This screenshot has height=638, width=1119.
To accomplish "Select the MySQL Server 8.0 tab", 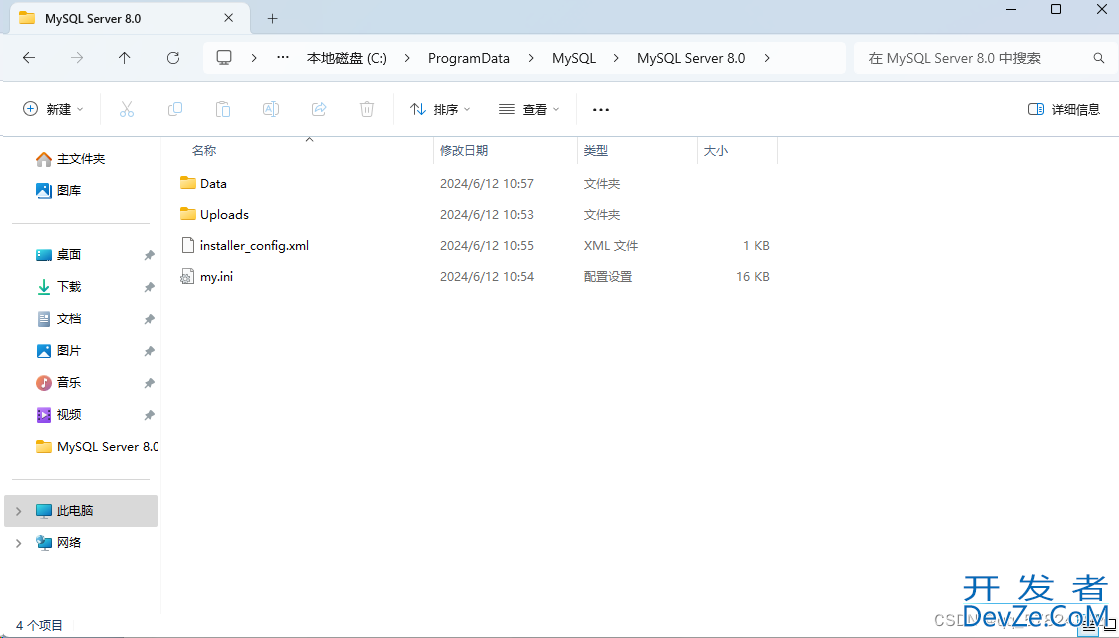I will pos(128,19).
